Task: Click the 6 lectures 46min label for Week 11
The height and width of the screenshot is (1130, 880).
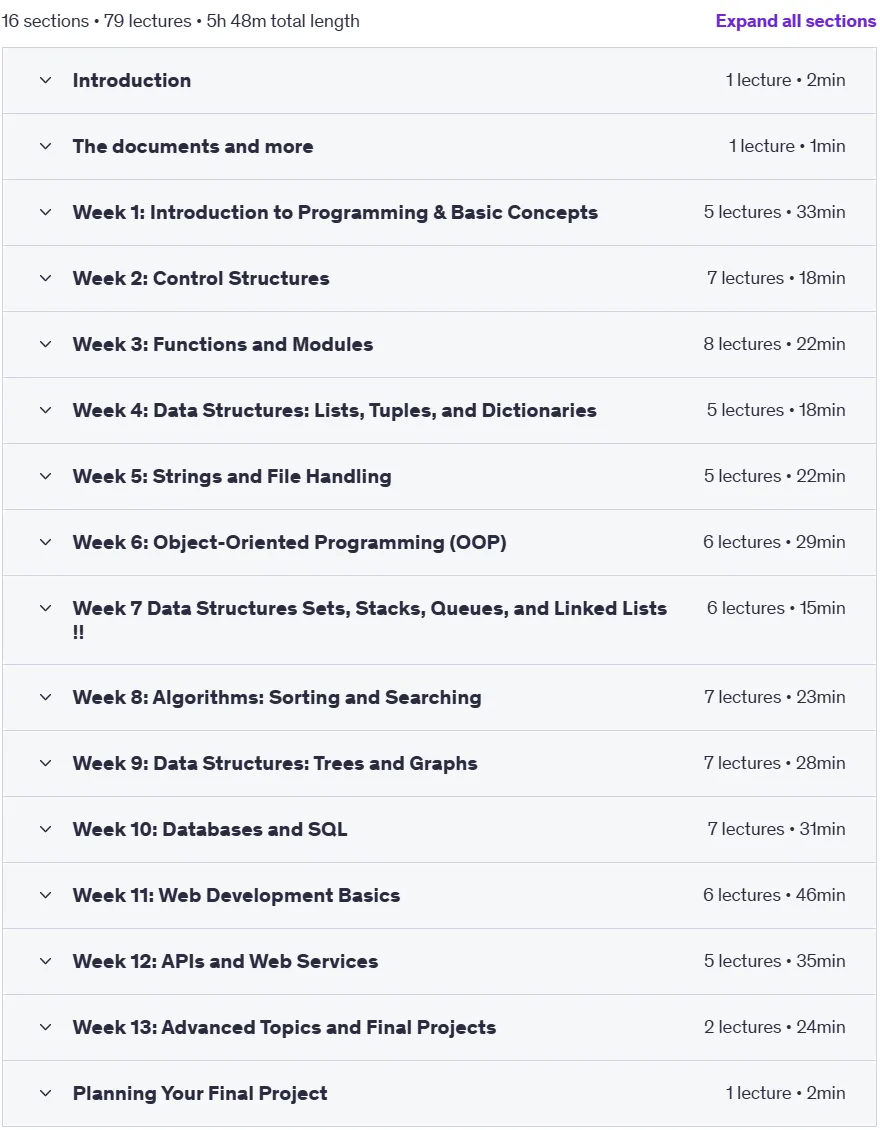Action: (774, 895)
